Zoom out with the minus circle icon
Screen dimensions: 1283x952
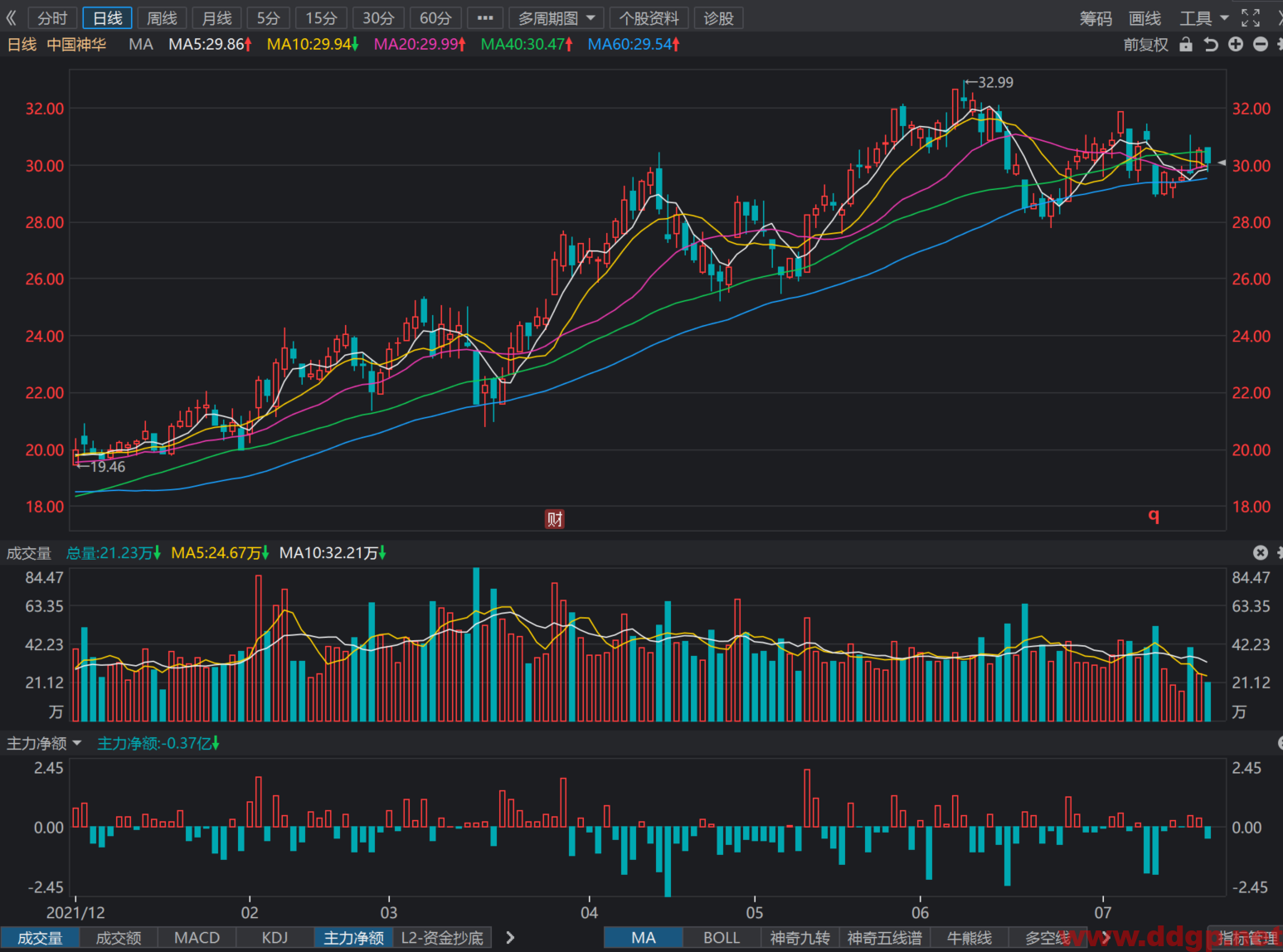pyautogui.click(x=1261, y=44)
